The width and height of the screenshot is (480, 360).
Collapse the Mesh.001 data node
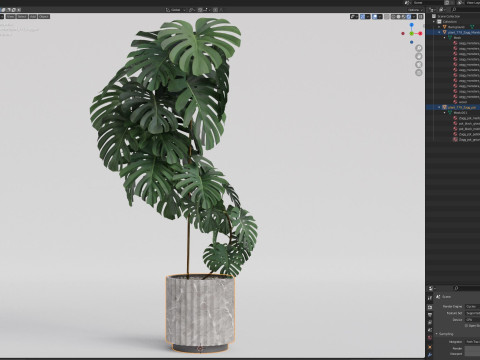coord(444,113)
